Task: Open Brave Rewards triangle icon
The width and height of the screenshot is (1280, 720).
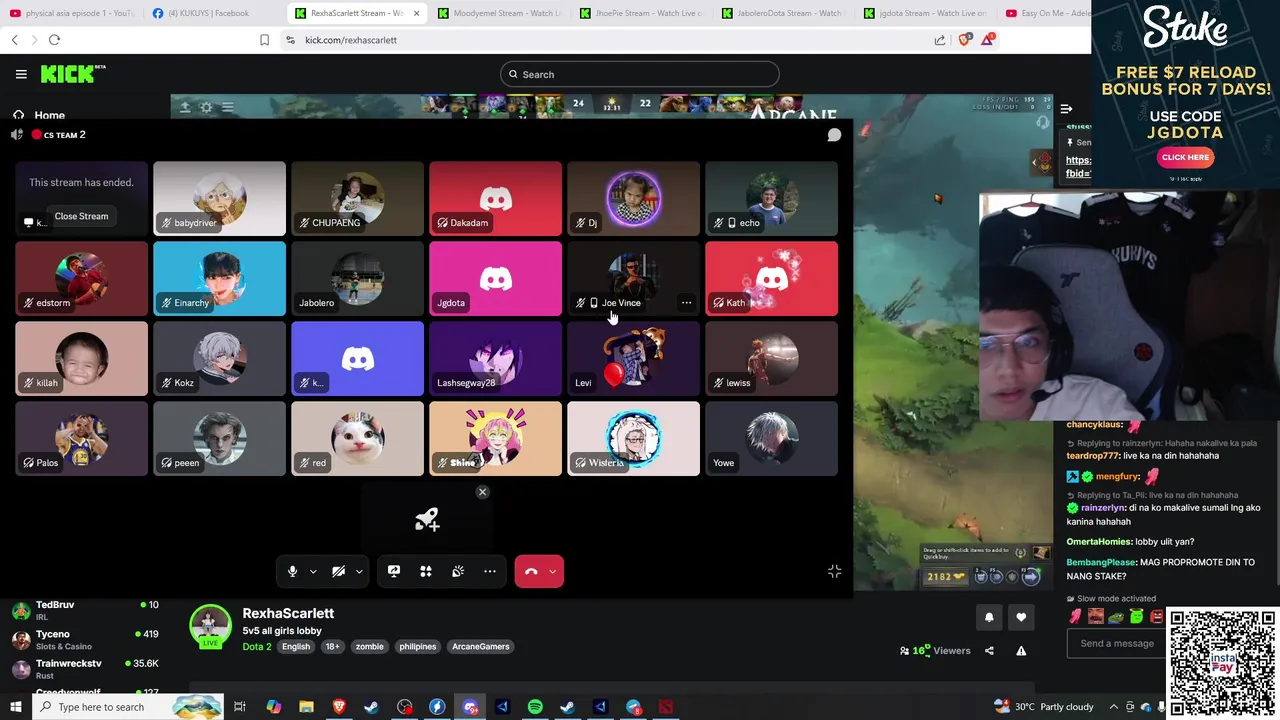Action: pyautogui.click(x=989, y=40)
